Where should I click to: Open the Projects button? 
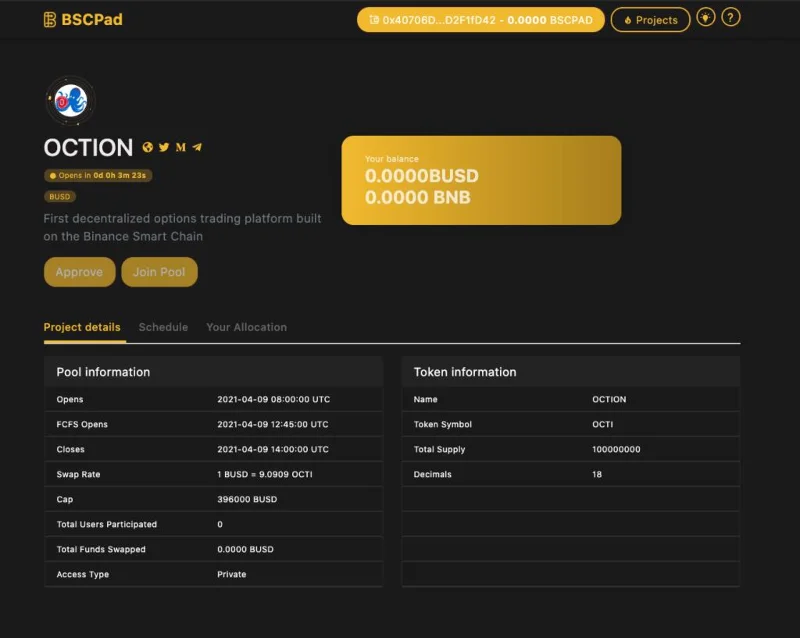pos(651,20)
